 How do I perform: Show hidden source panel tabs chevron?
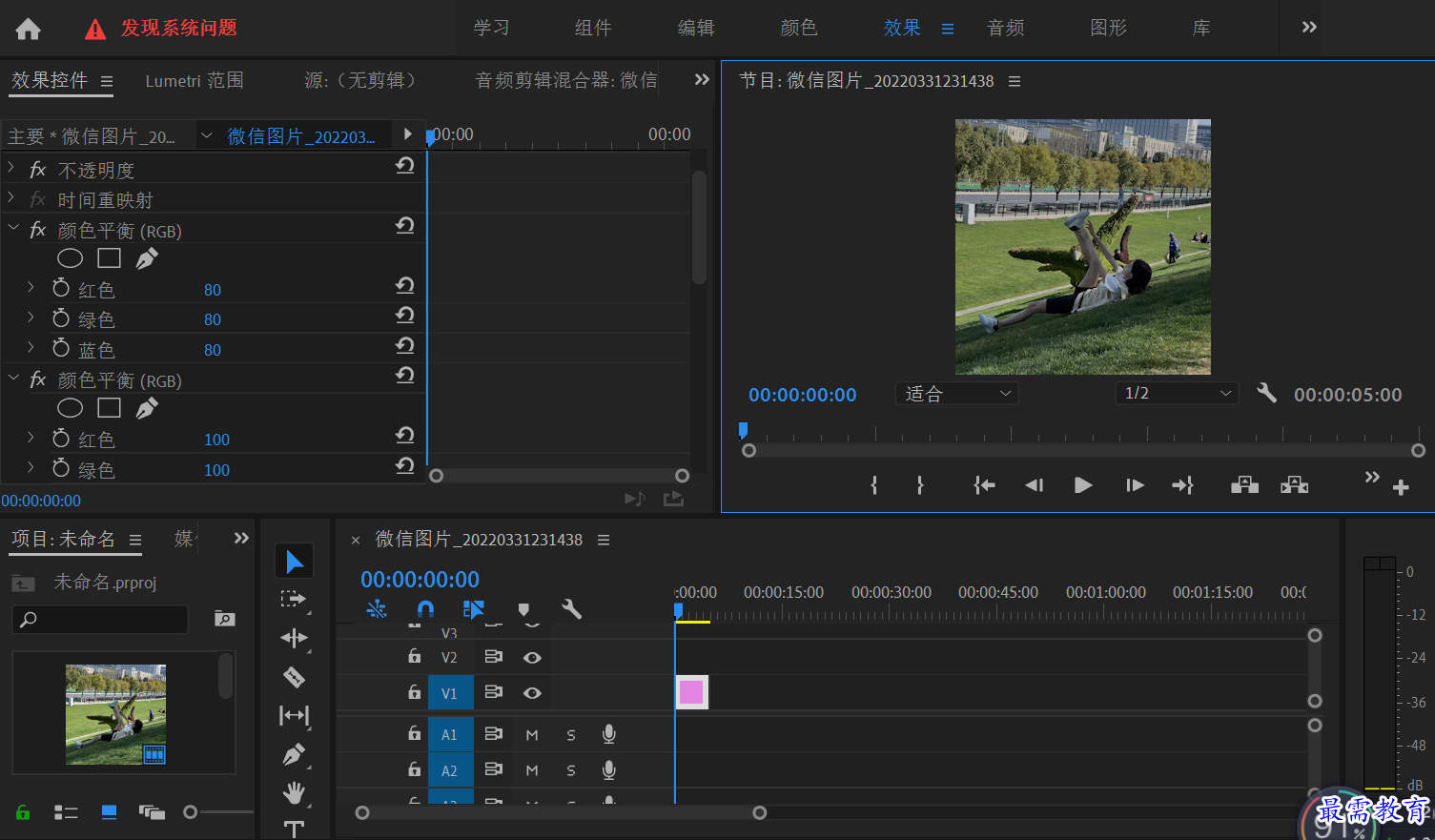702,80
